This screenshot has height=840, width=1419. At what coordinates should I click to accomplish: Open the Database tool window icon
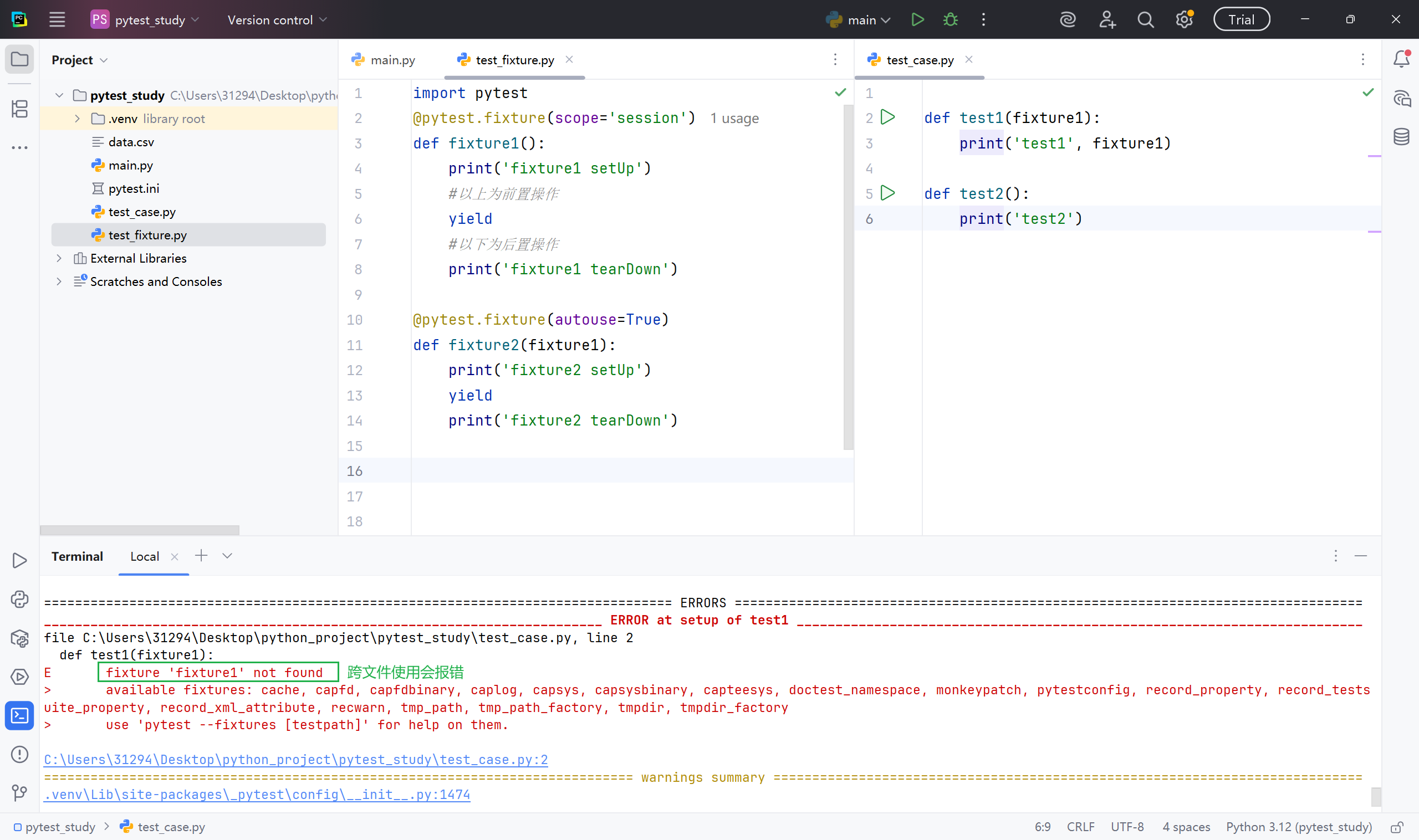(x=1401, y=136)
